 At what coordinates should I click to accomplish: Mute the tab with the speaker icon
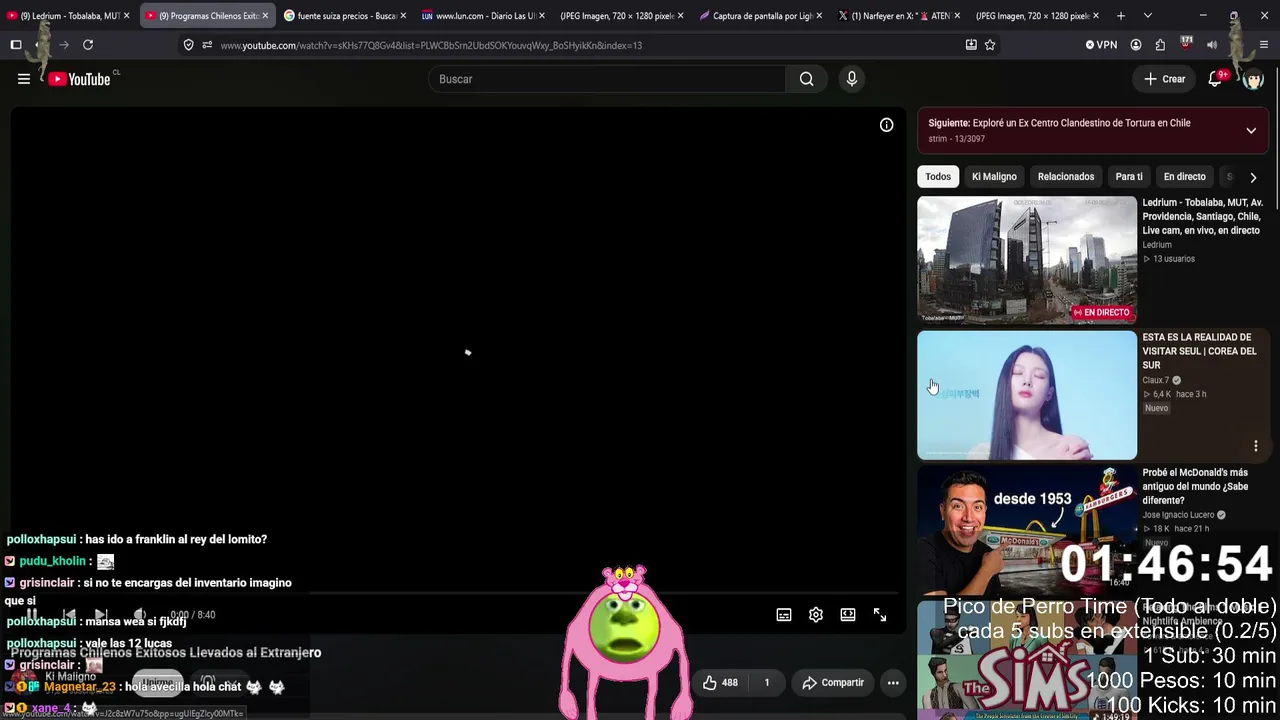(x=1212, y=45)
